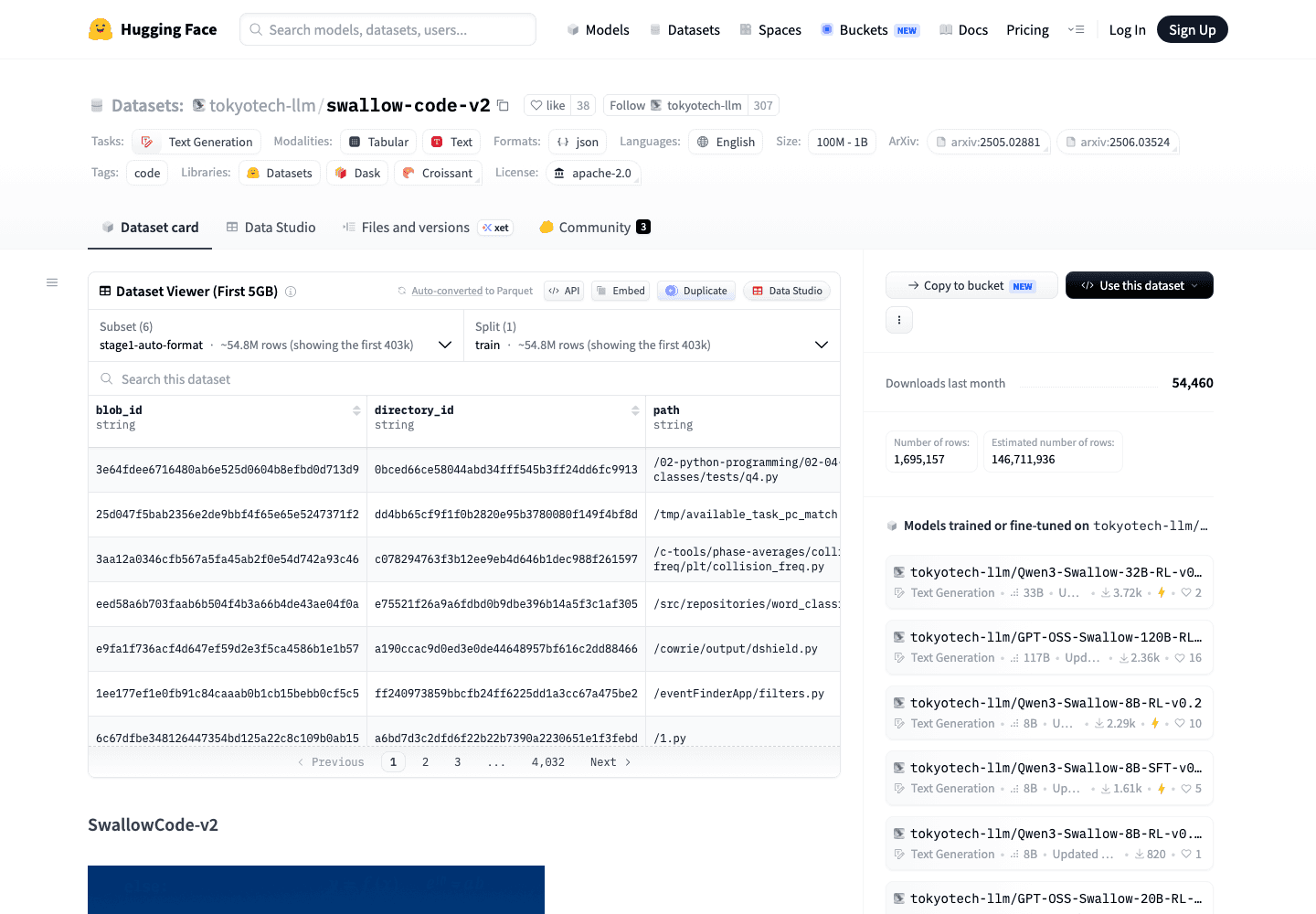1316x914 pixels.
Task: Click the Hugging Face logo
Action: click(153, 29)
